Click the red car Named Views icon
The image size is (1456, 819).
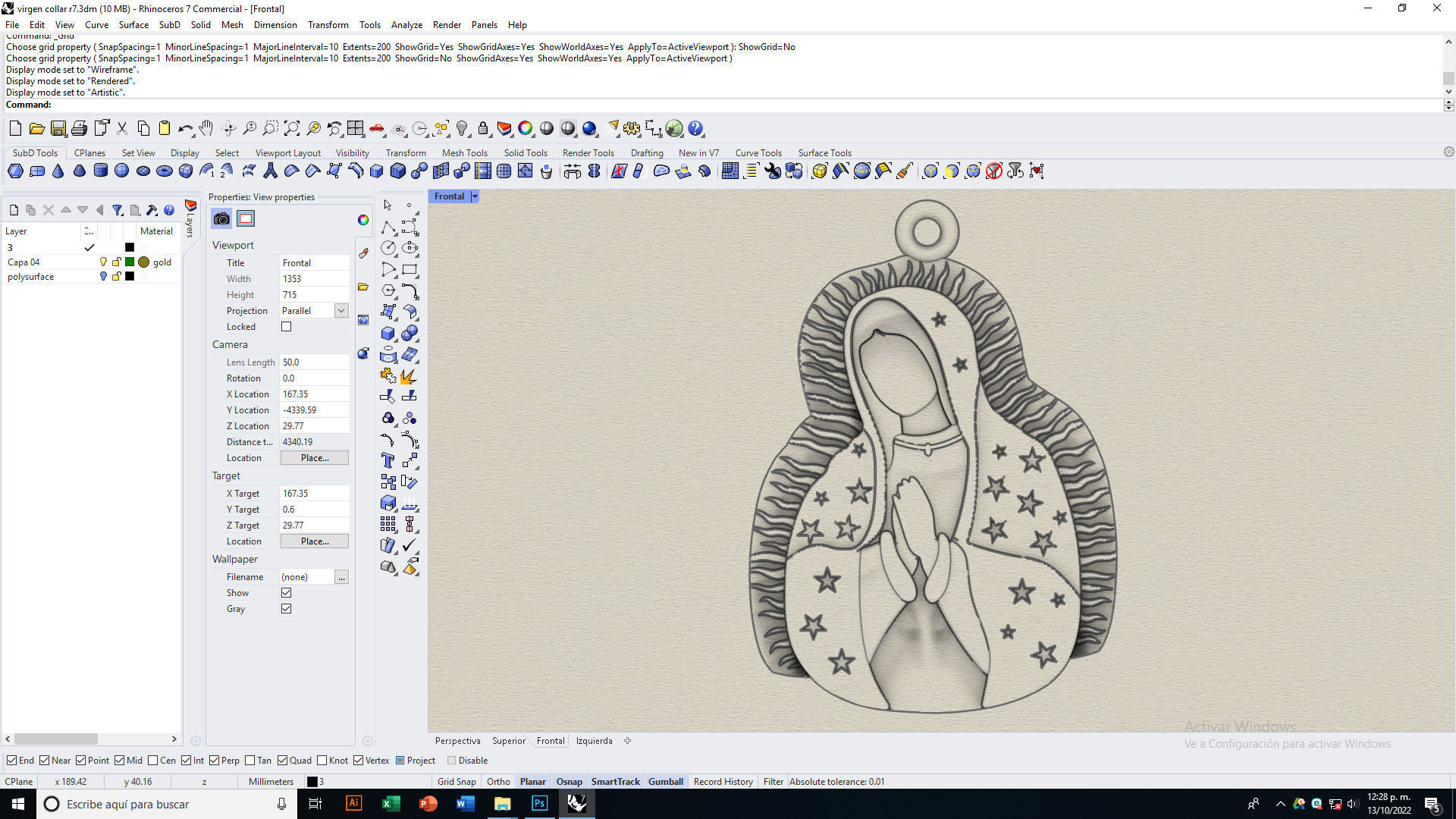[377, 129]
